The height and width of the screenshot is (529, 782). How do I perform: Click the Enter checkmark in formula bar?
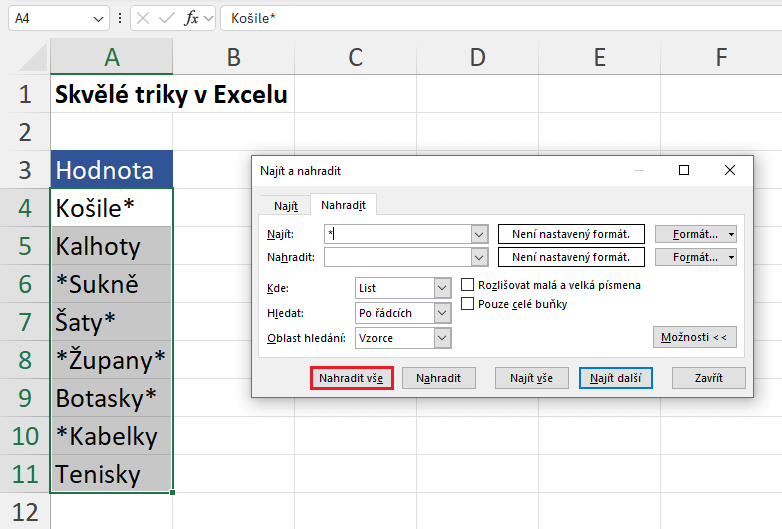pyautogui.click(x=168, y=18)
